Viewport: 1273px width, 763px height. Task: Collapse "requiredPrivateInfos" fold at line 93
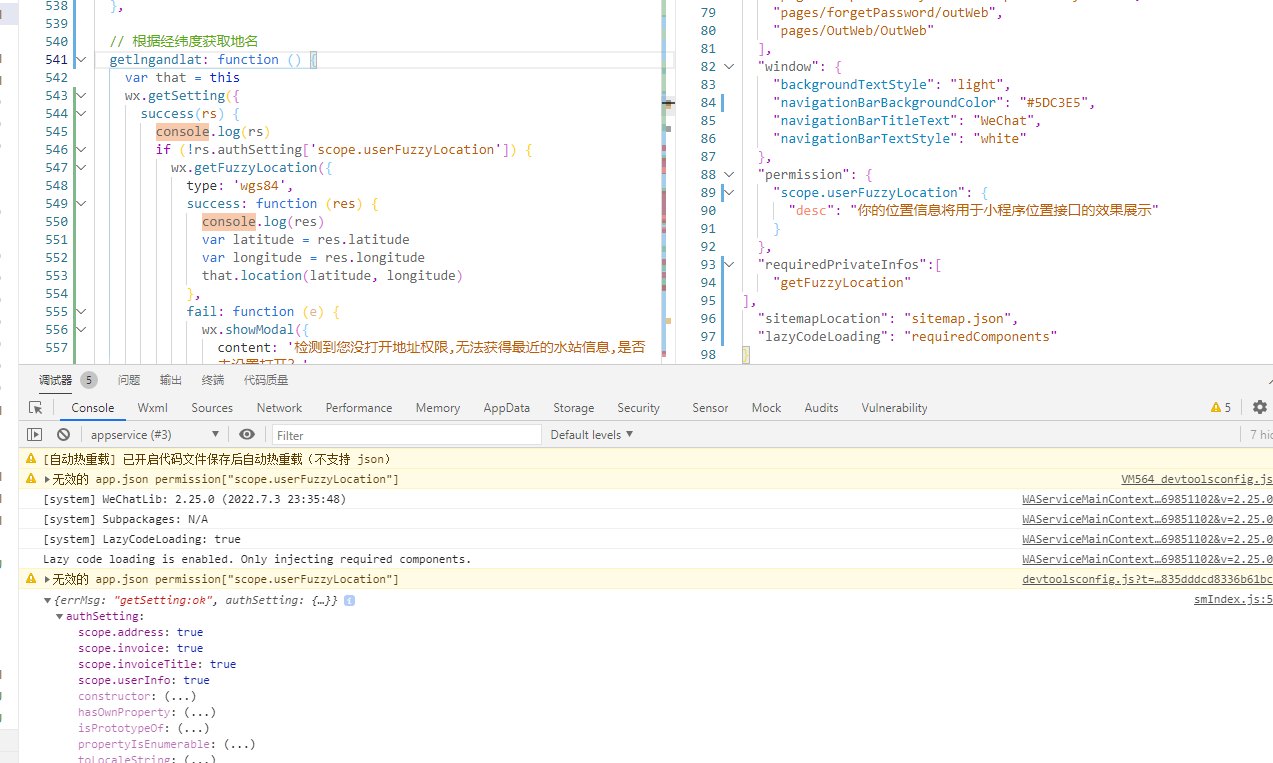pyautogui.click(x=729, y=265)
